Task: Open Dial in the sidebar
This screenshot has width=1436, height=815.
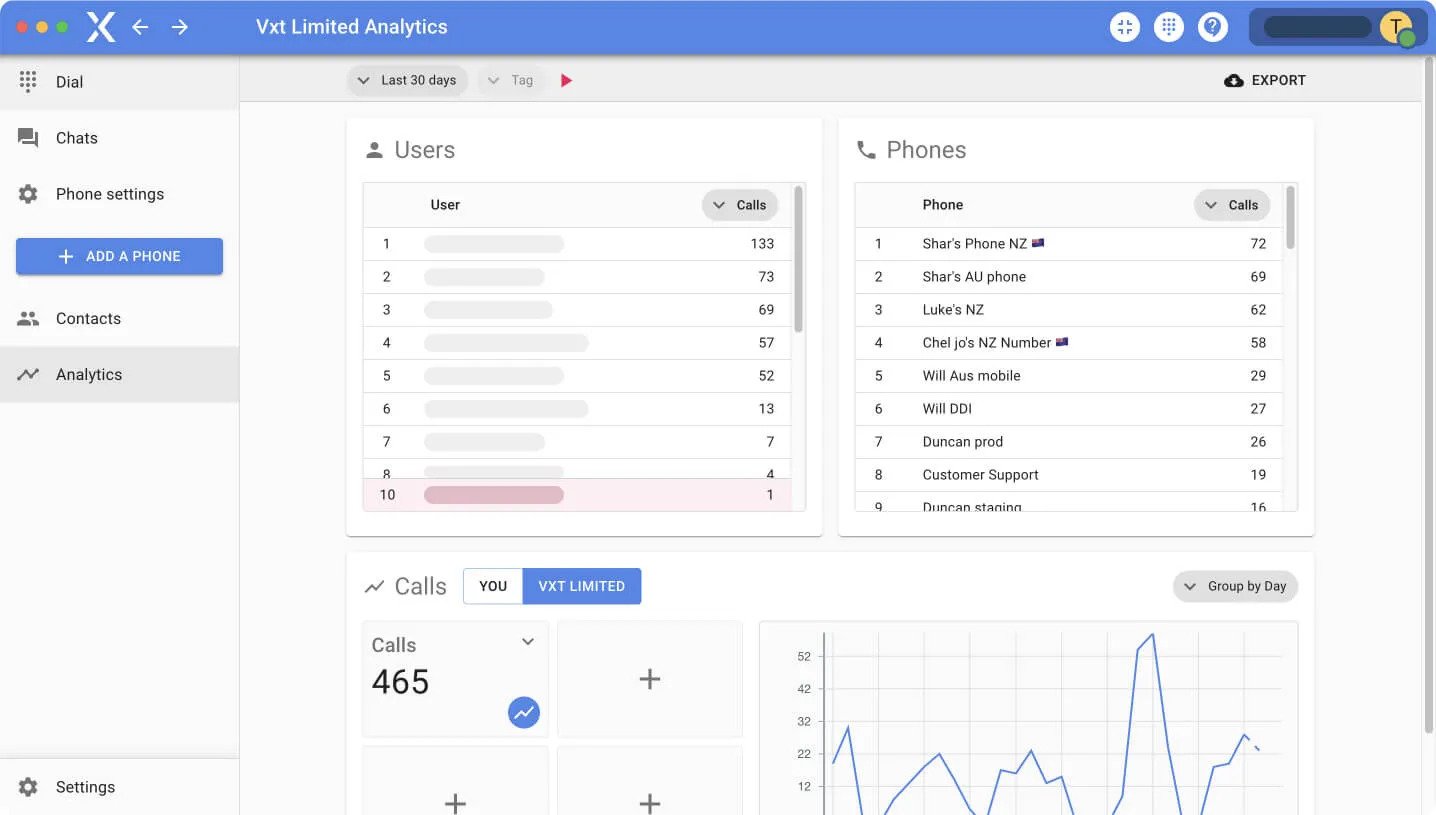Action: pos(119,82)
